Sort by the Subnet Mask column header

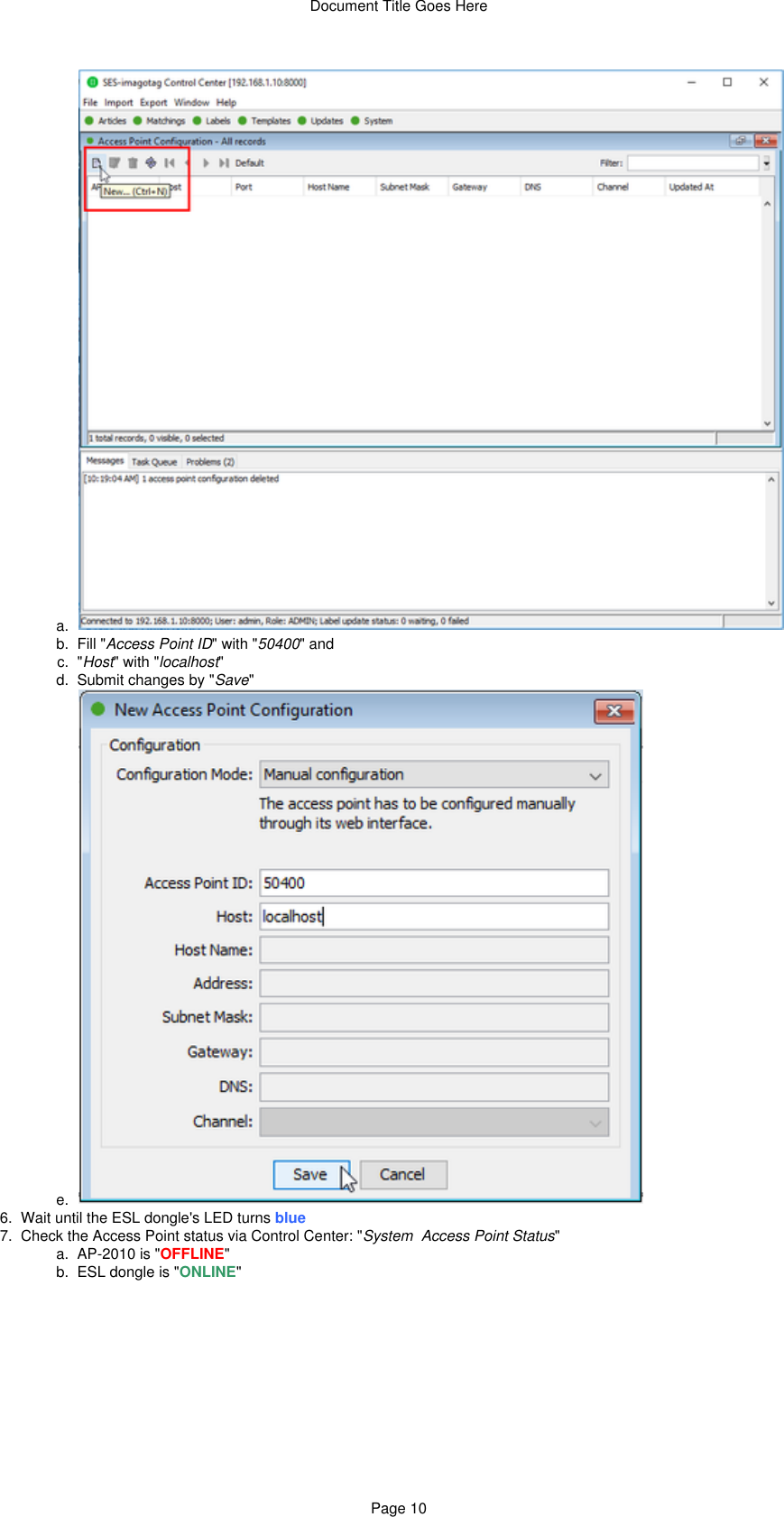pyautogui.click(x=411, y=187)
